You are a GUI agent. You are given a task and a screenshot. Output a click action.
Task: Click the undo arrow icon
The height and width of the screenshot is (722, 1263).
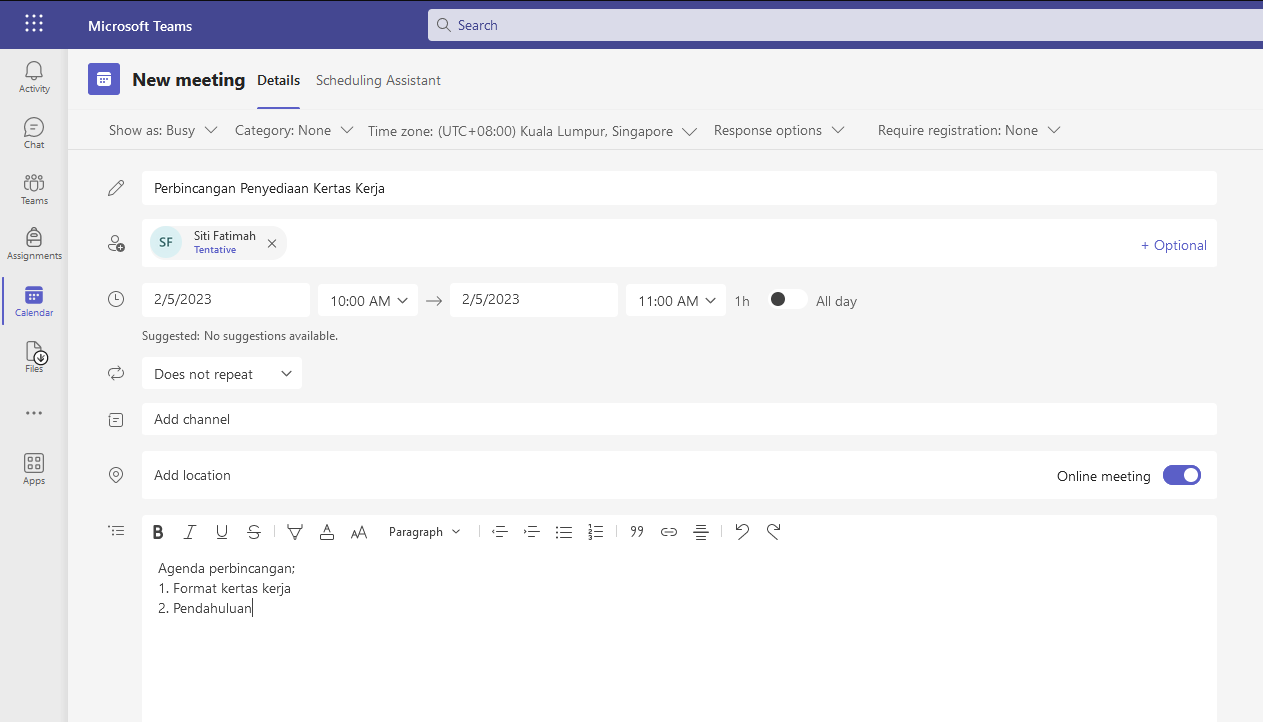click(x=741, y=532)
